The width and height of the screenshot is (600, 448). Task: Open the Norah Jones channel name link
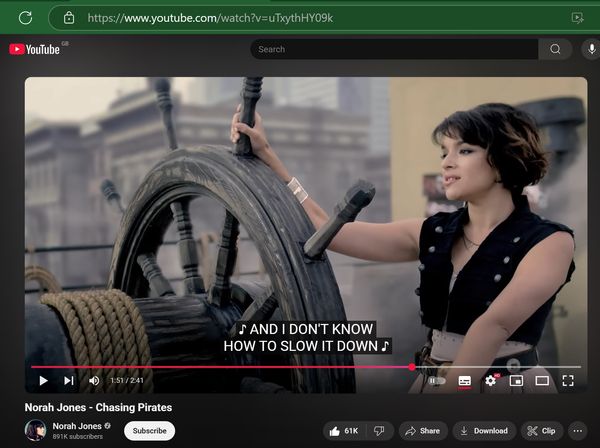(77, 426)
